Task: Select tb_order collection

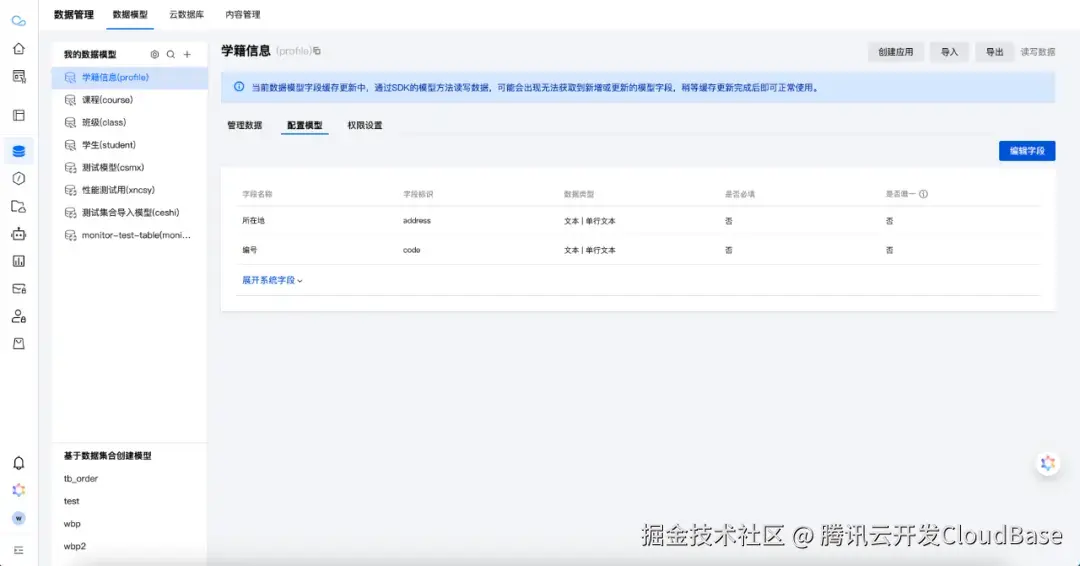Action: pos(81,479)
